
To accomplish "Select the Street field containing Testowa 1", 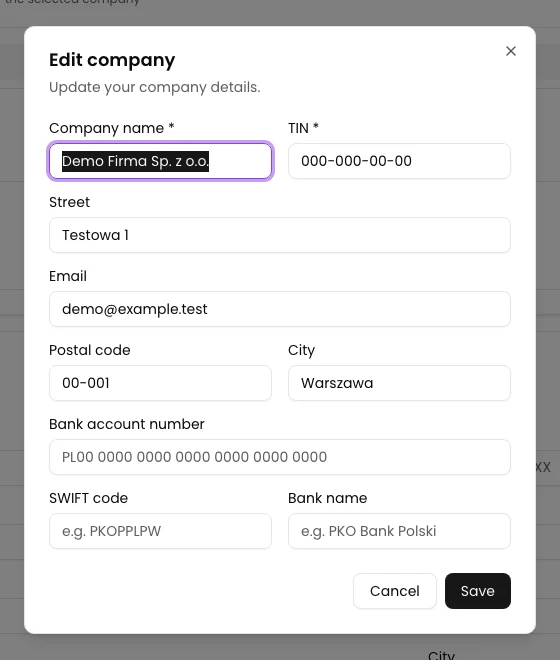I will [280, 235].
